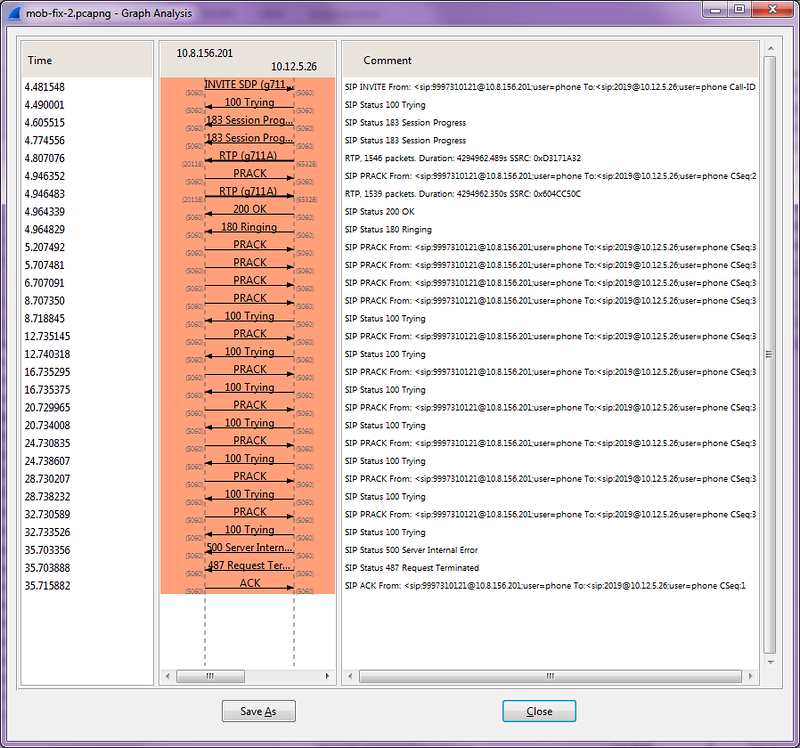Select the first PRACK message arrow

(x=248, y=175)
